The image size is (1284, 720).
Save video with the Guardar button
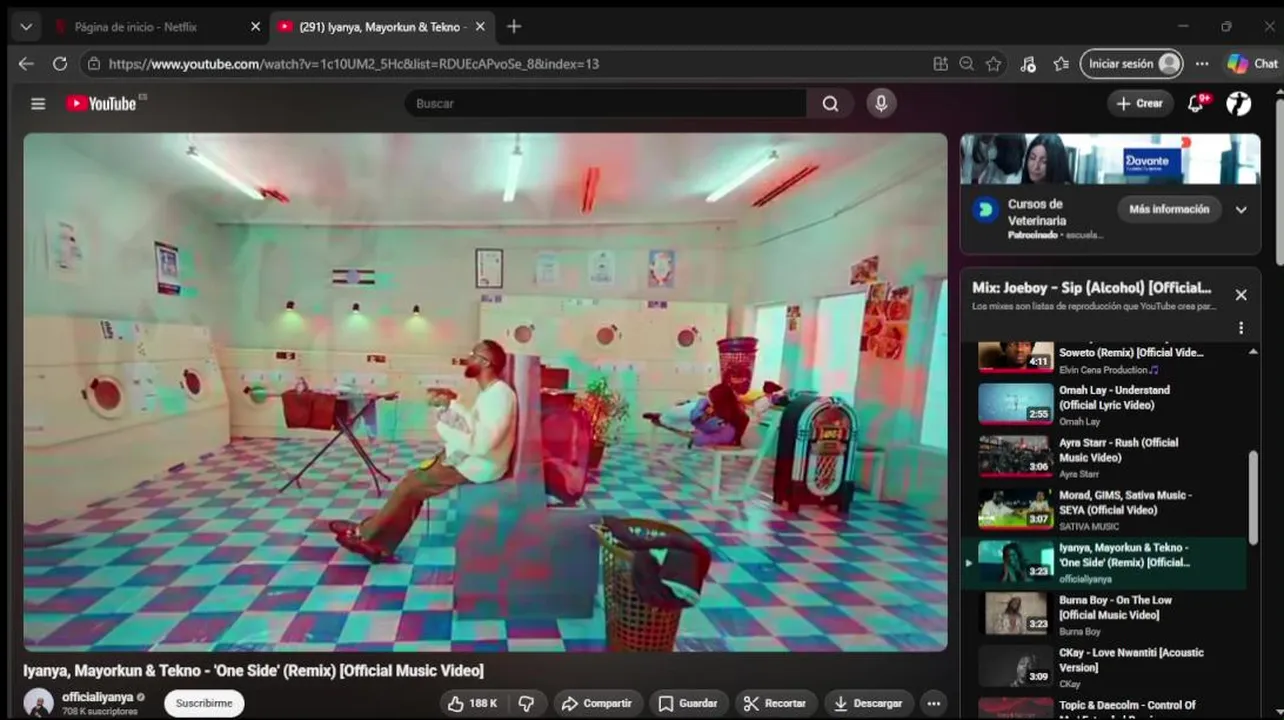(688, 703)
